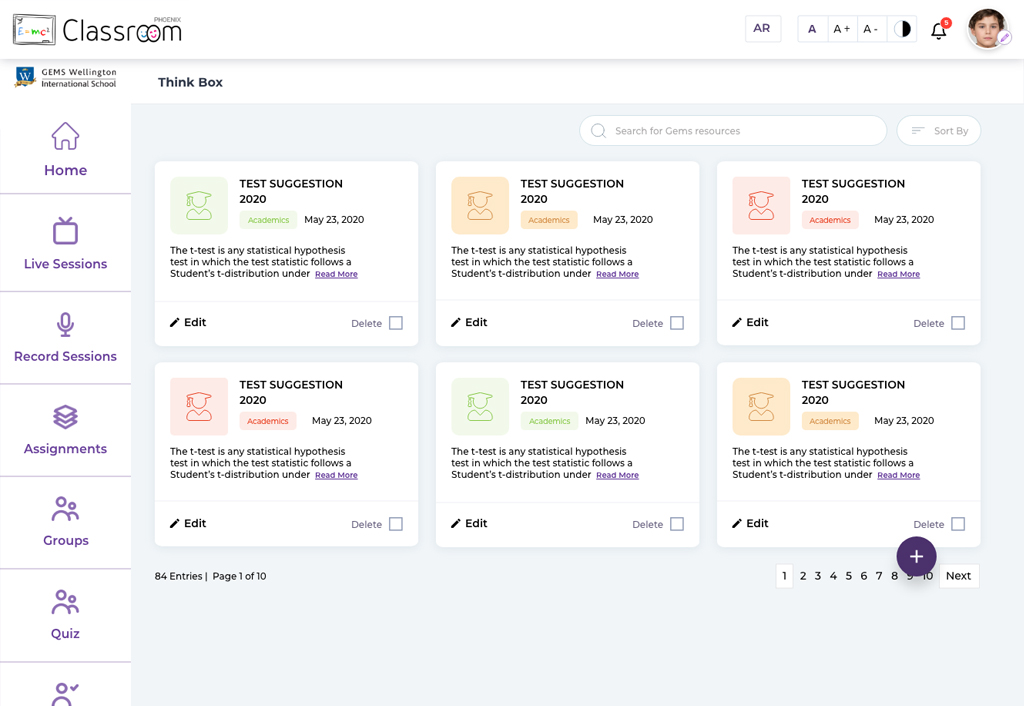
Task: Edit the second-row green card
Action: pyautogui.click(x=469, y=523)
